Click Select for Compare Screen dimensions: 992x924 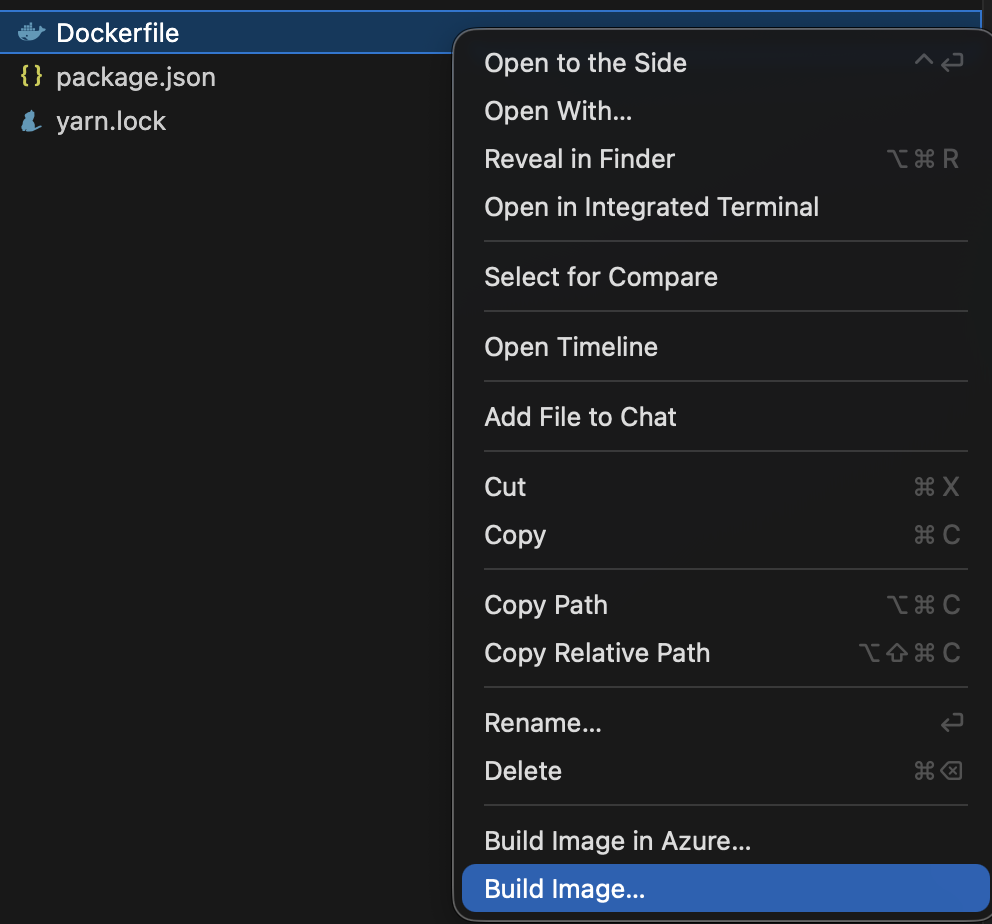point(600,277)
